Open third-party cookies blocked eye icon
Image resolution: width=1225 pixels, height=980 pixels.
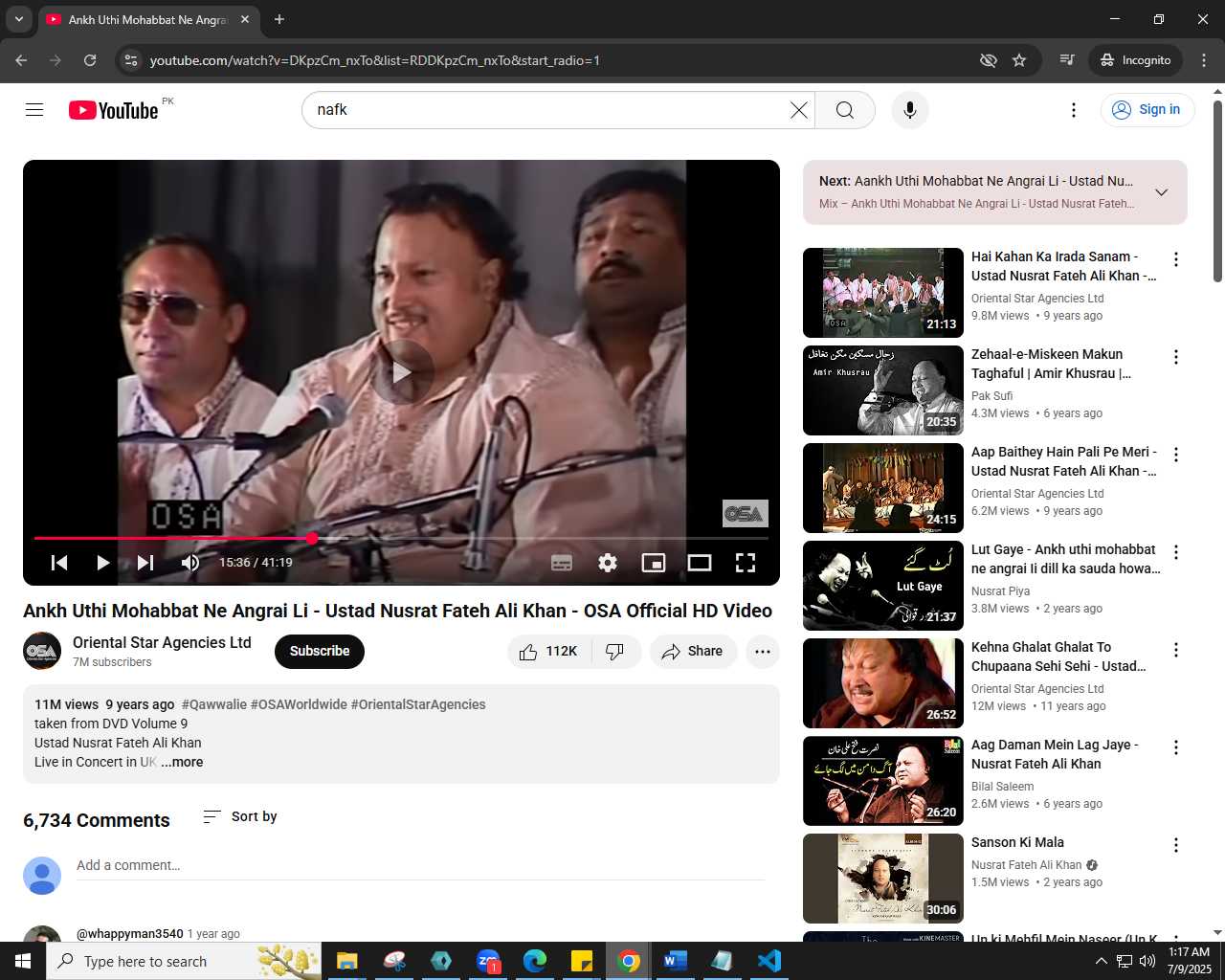click(989, 60)
